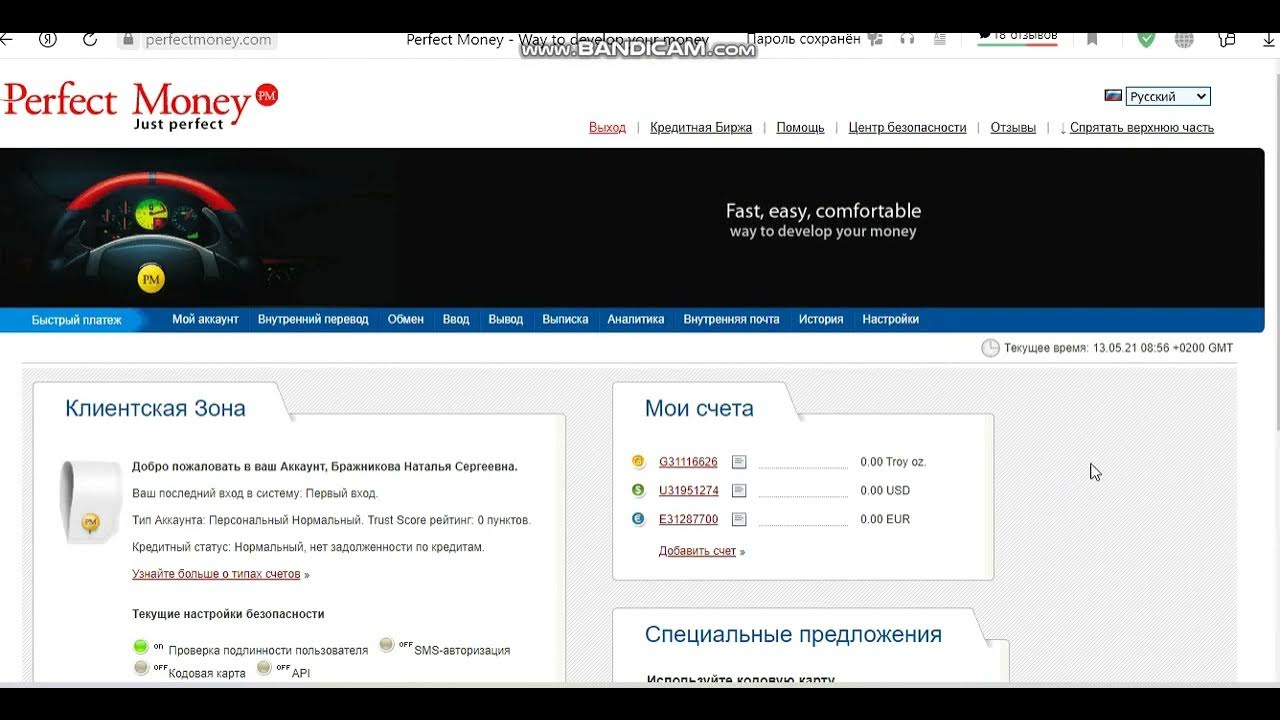Open Настройки menu item
This screenshot has width=1280, height=720.
890,320
